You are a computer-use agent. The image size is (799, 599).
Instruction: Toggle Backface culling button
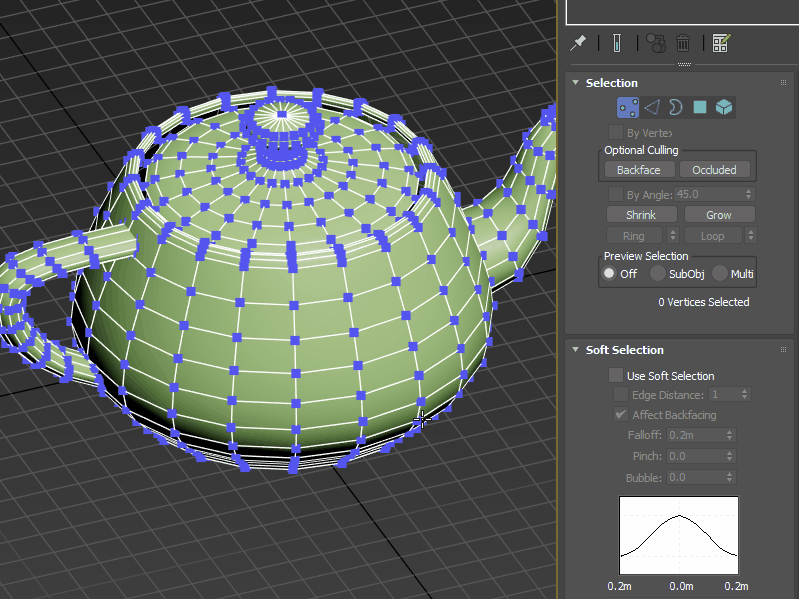pos(639,170)
